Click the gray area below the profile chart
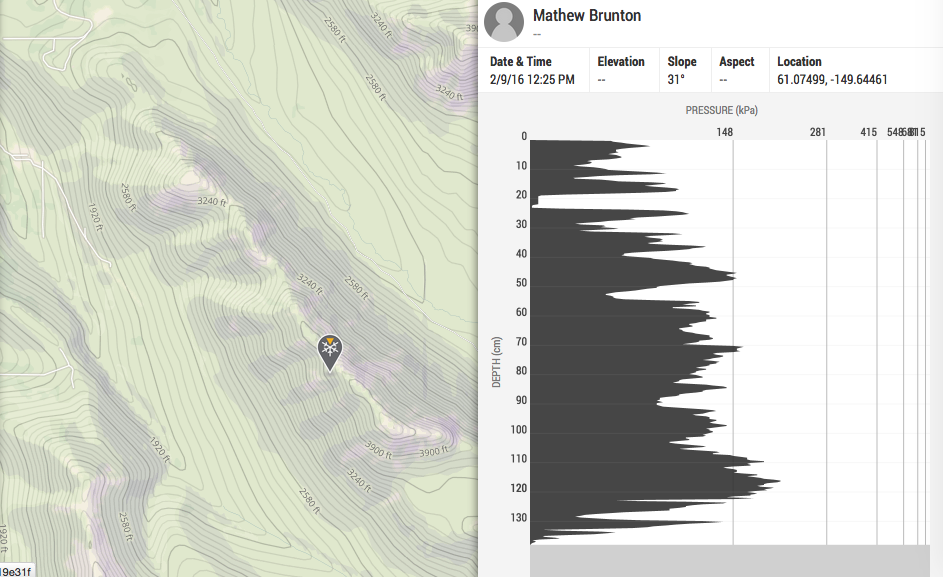 click(x=730, y=561)
